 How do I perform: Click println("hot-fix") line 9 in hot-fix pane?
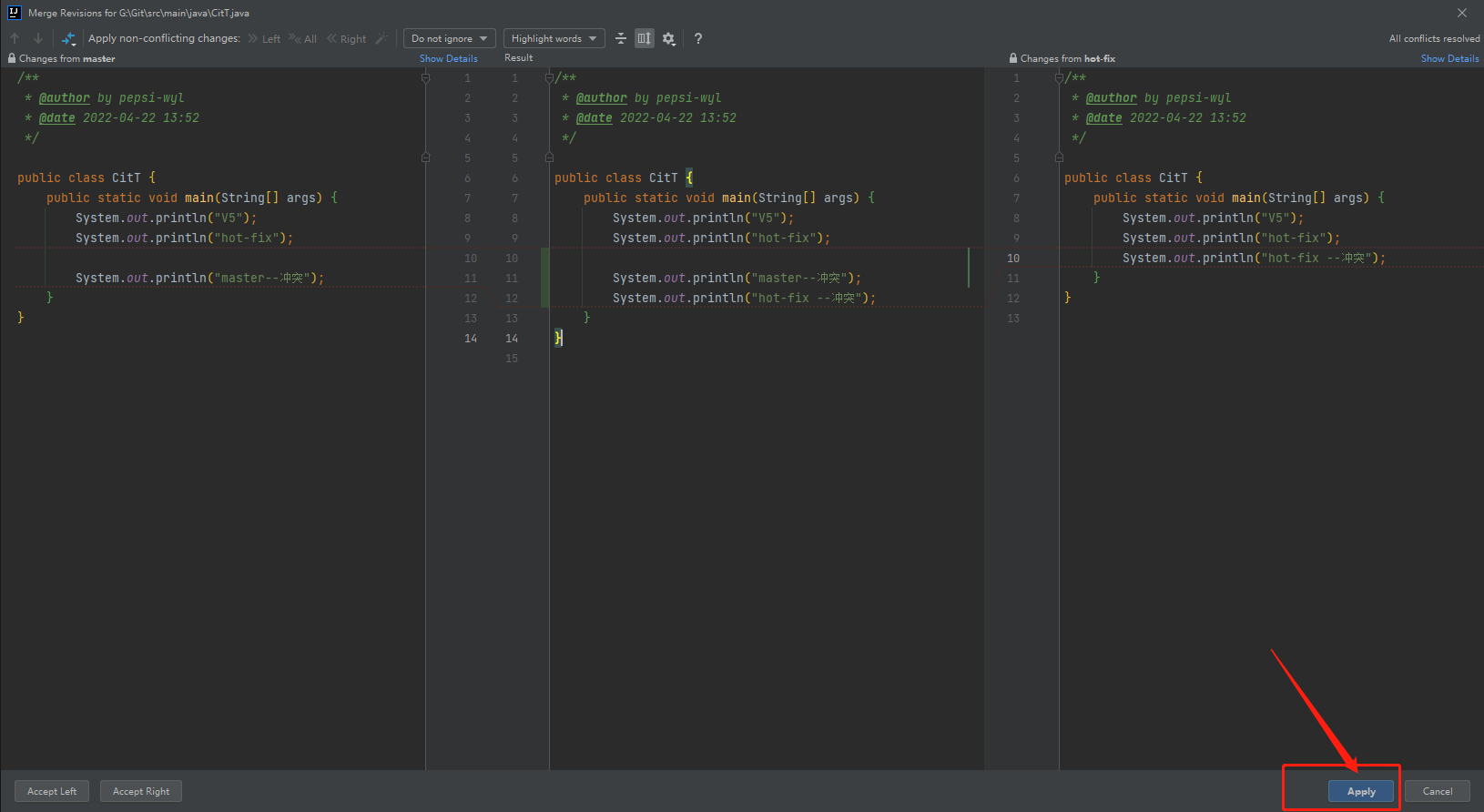click(x=1231, y=238)
